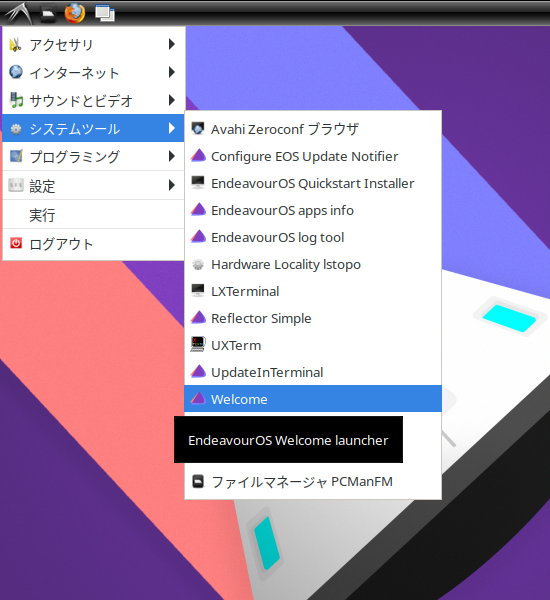Expand the 設定 submenu arrow
The width and height of the screenshot is (550, 600).
point(172,185)
